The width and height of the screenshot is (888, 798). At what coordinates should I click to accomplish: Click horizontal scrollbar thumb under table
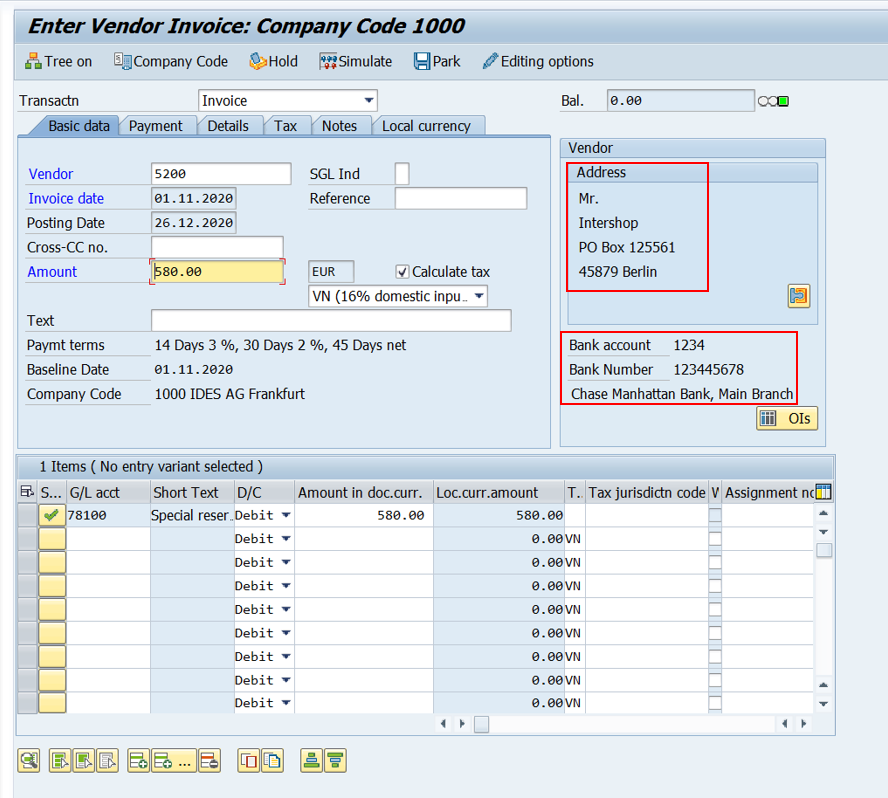481,724
